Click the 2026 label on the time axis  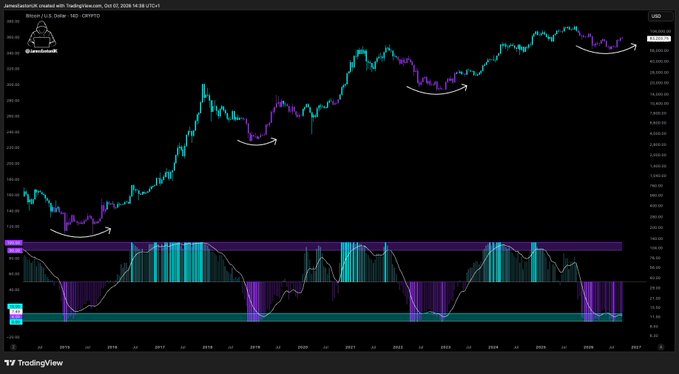coord(588,347)
